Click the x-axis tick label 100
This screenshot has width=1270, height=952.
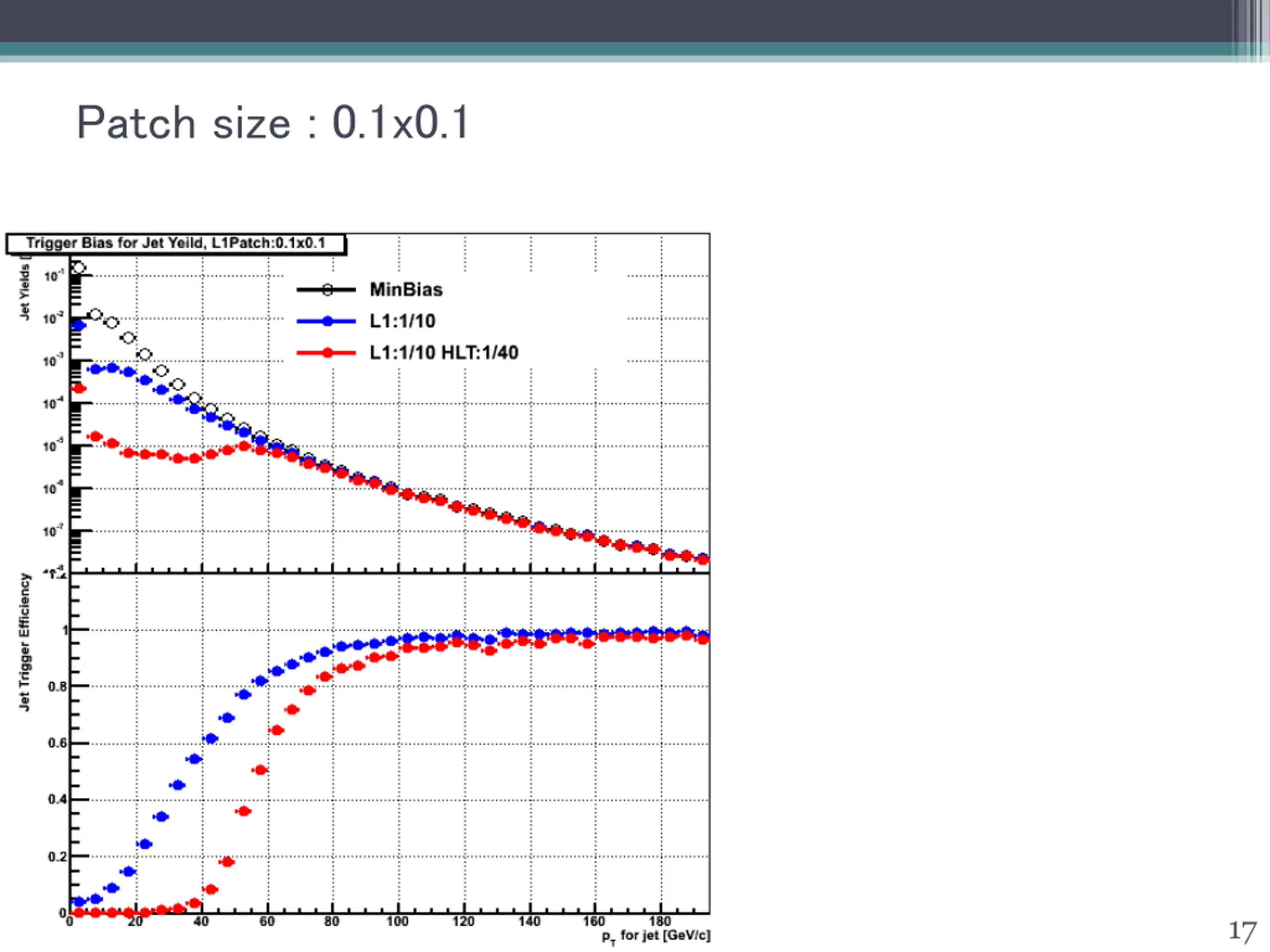click(397, 922)
